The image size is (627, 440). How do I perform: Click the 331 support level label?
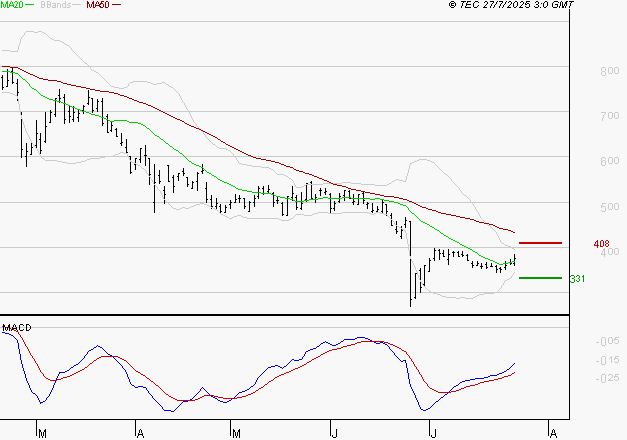pos(576,279)
